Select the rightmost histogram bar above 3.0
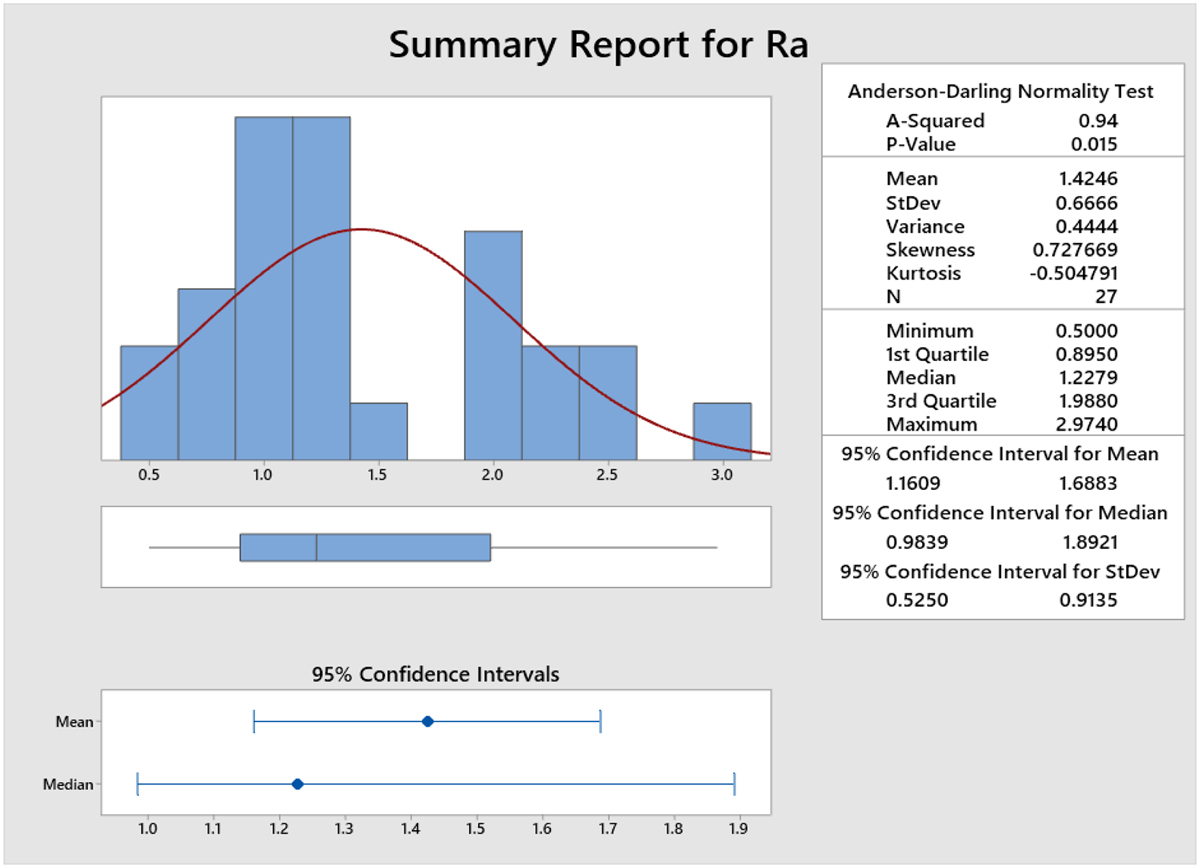The image size is (1200, 868). click(722, 431)
